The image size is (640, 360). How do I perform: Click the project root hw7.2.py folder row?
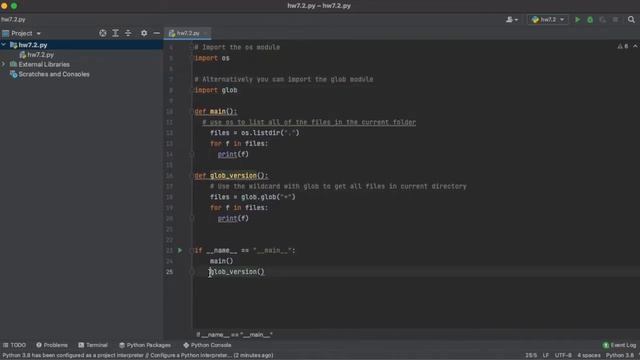pyautogui.click(x=81, y=45)
